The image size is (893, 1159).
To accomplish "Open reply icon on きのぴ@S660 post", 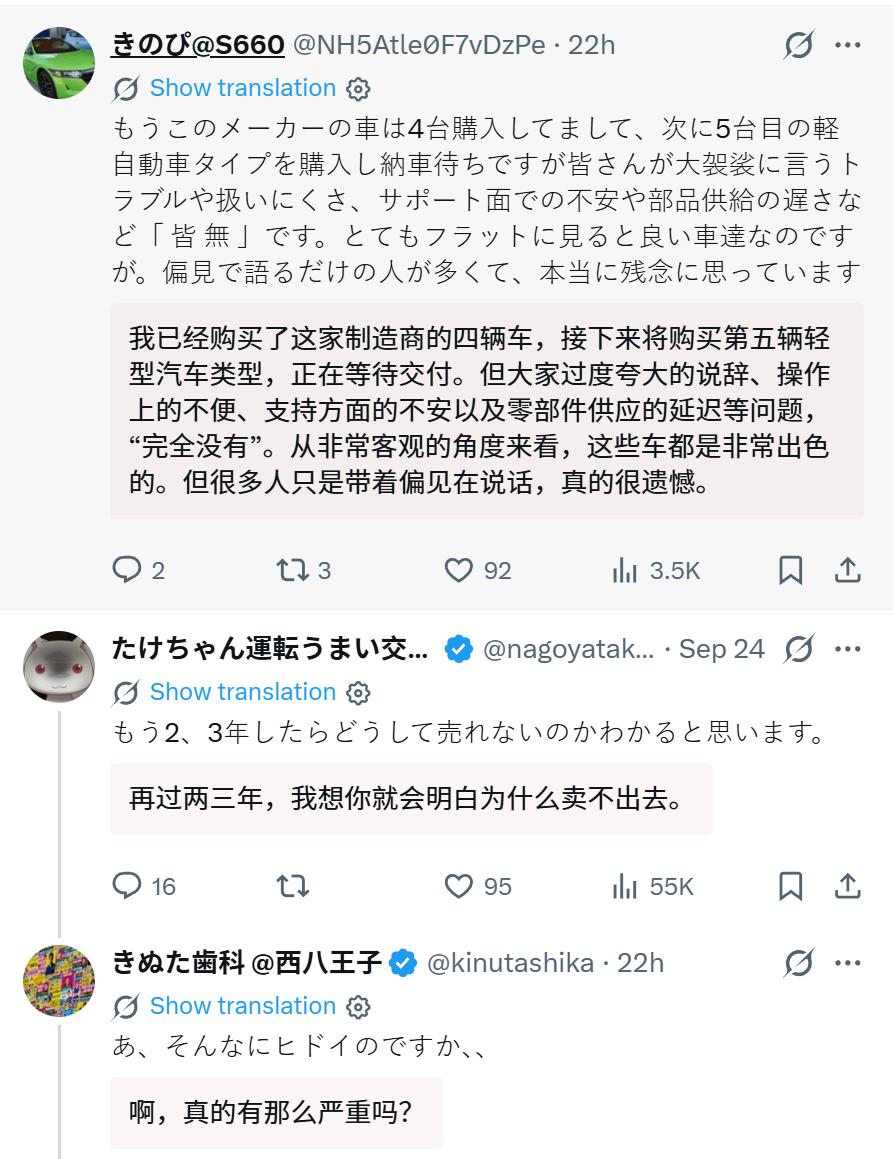I will tap(126, 571).
